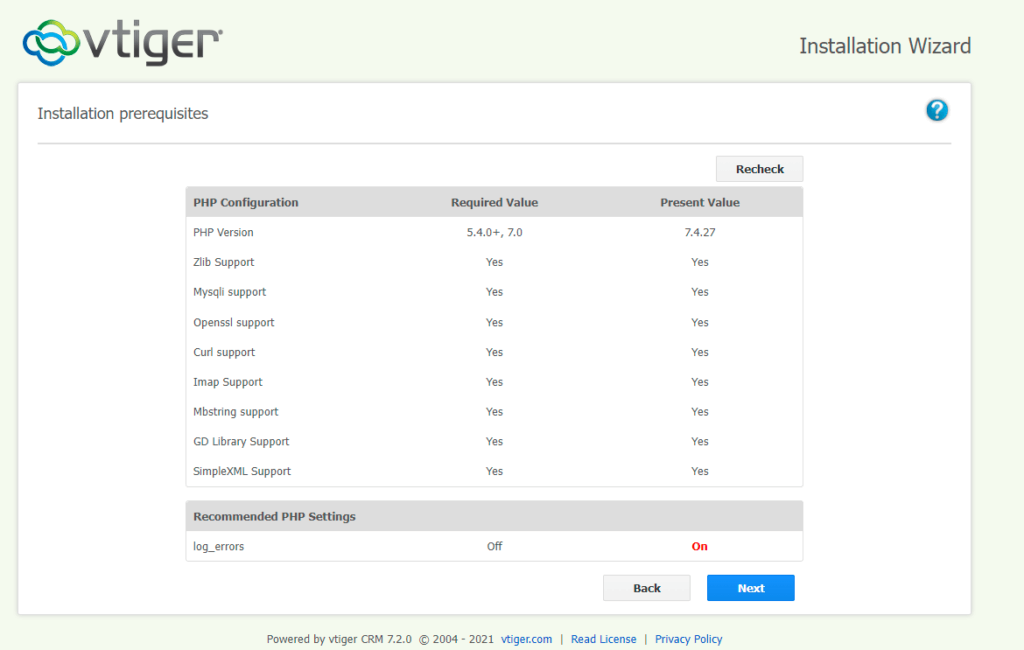Select the SimpleXML Support label
This screenshot has width=1024, height=650.
point(242,471)
